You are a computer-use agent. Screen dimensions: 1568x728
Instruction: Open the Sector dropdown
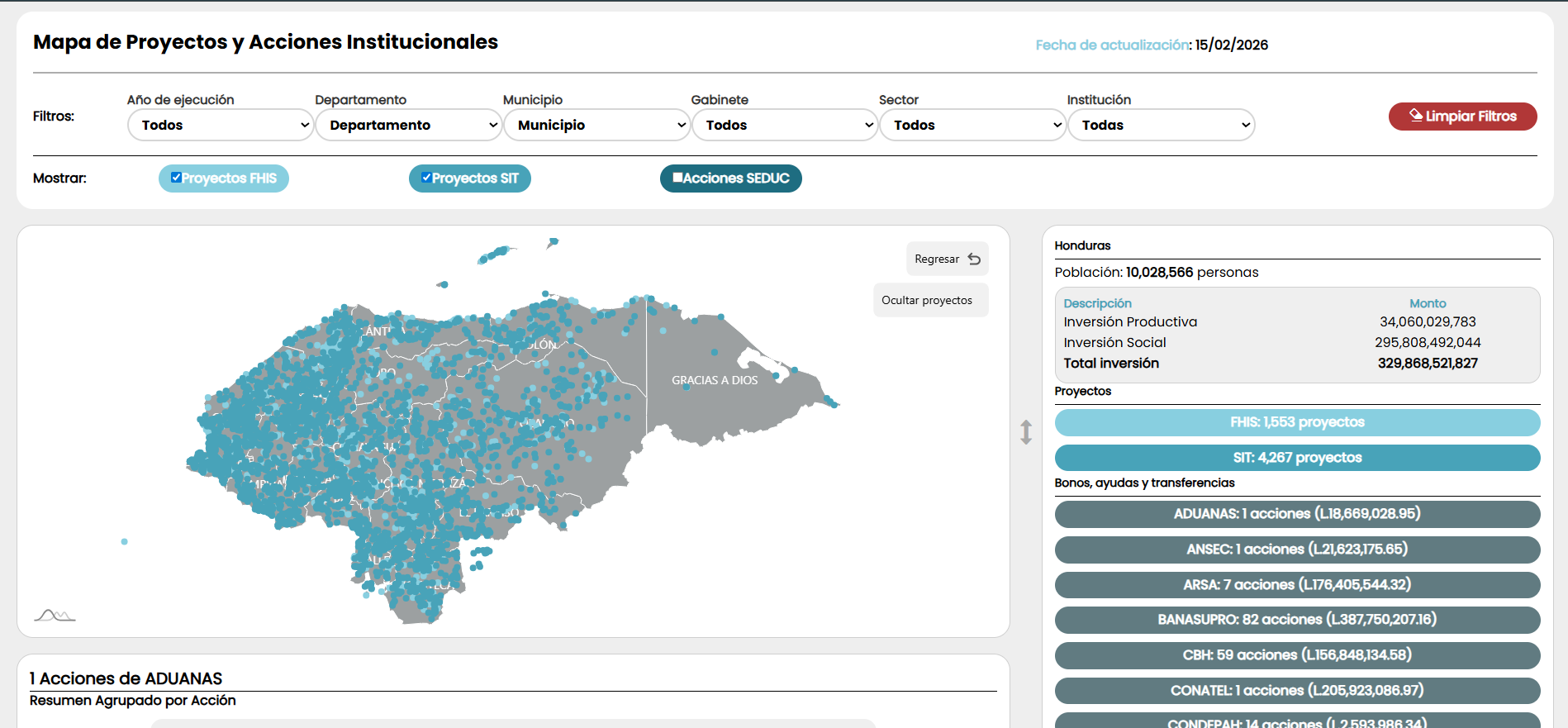972,125
